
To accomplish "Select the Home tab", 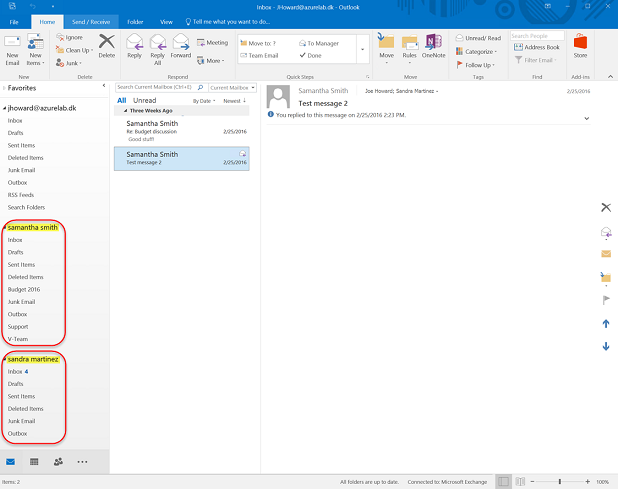I will click(x=47, y=22).
